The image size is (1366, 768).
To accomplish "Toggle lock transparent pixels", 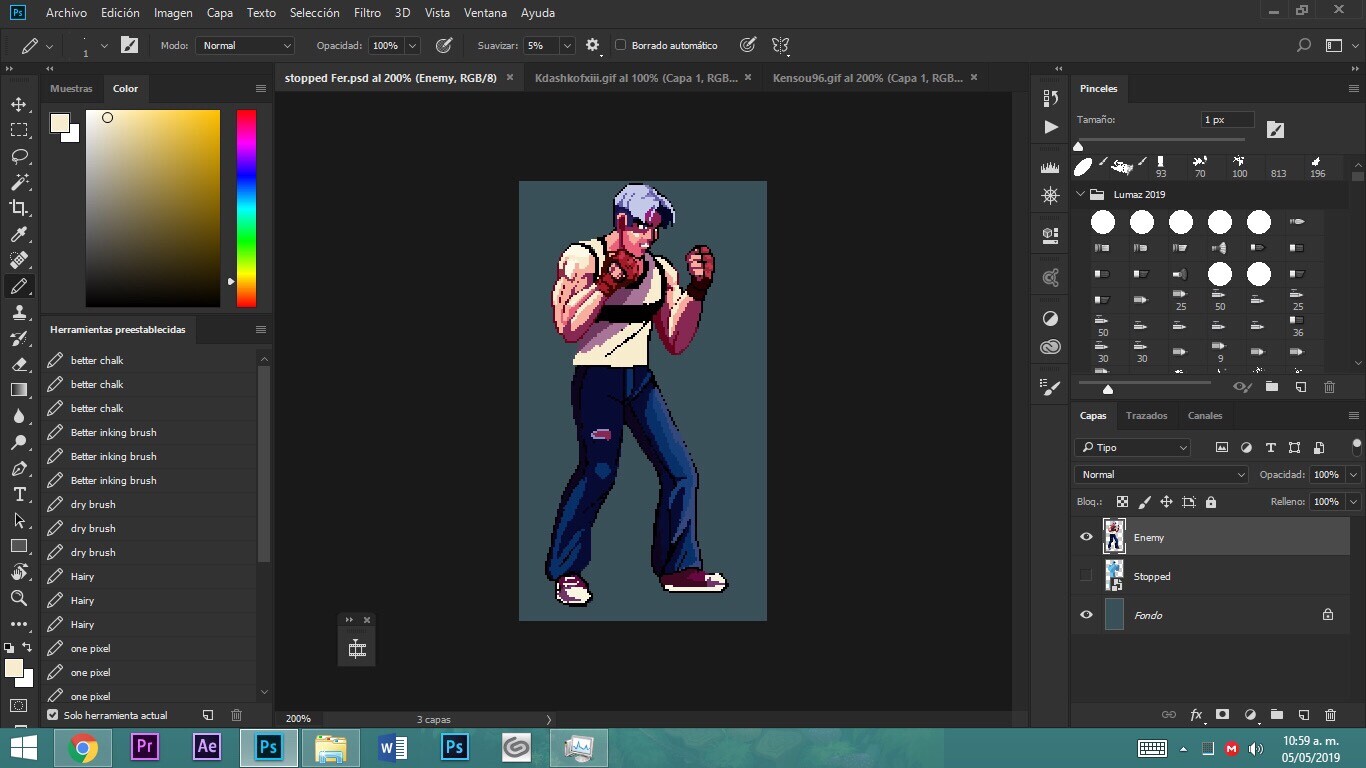I will click(1122, 502).
